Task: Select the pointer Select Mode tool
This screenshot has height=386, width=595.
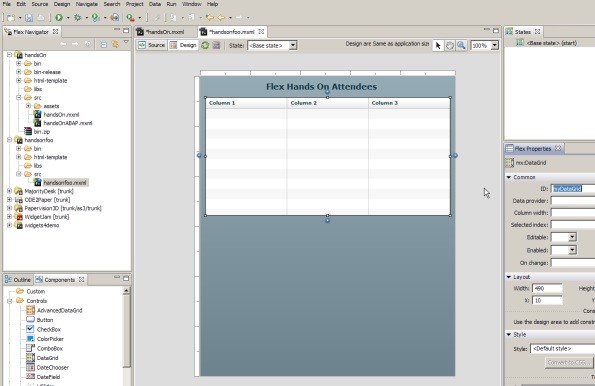Action: [x=438, y=46]
